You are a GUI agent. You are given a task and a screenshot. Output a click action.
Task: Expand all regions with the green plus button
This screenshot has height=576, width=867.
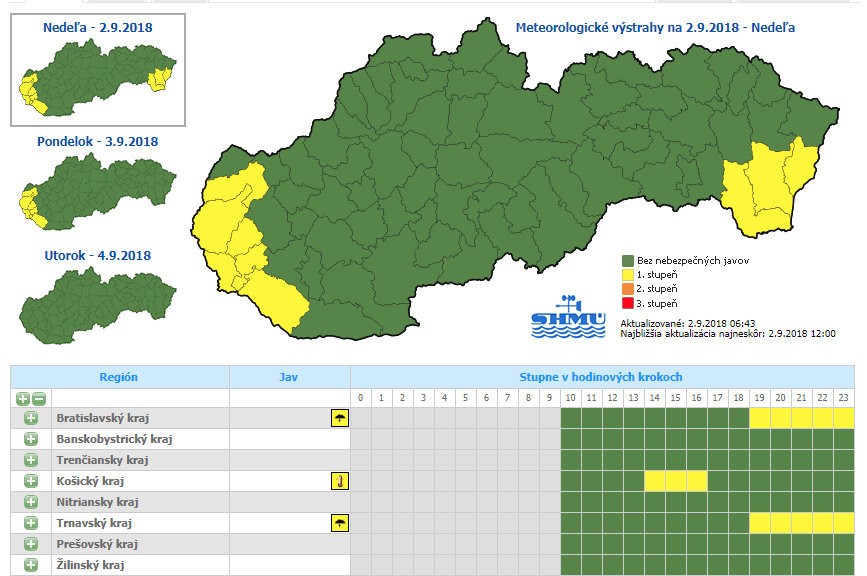(23, 398)
